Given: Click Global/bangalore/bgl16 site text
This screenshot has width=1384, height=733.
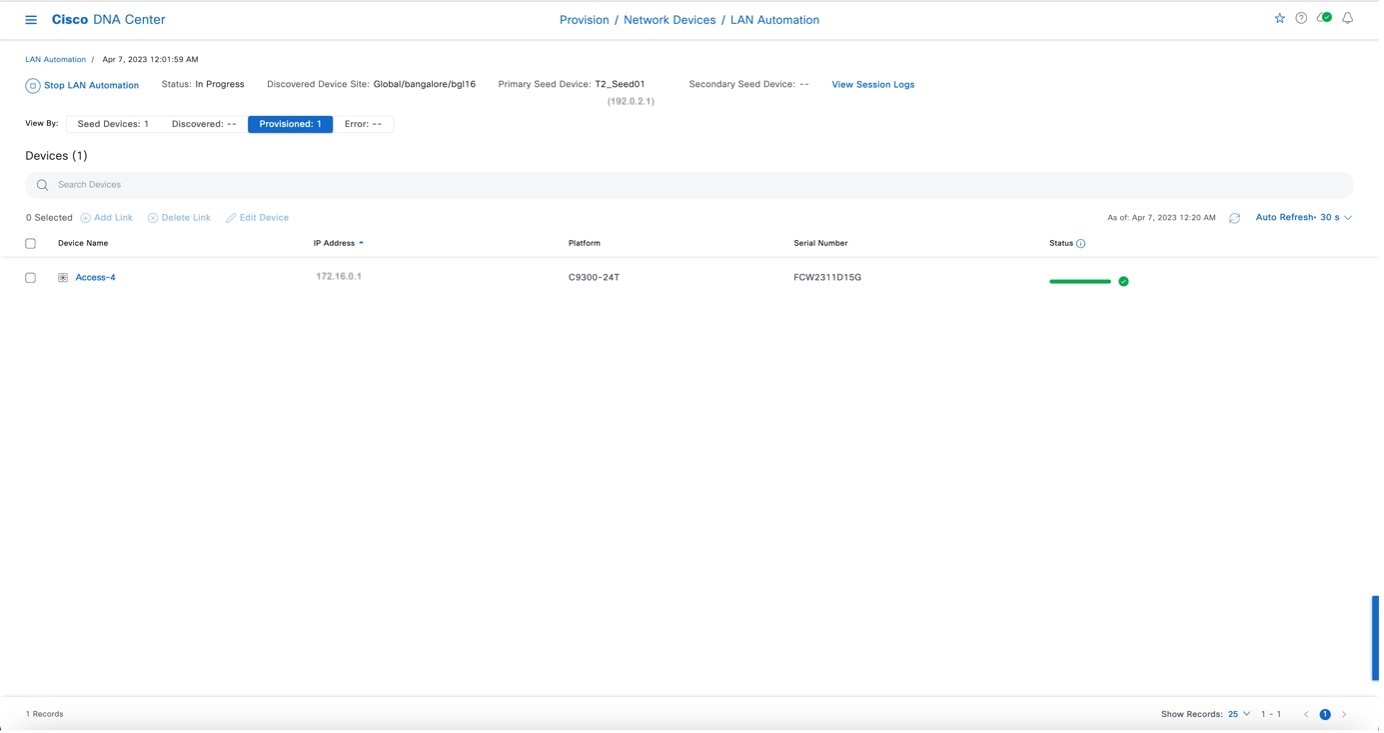Looking at the screenshot, I should pyautogui.click(x=426, y=85).
